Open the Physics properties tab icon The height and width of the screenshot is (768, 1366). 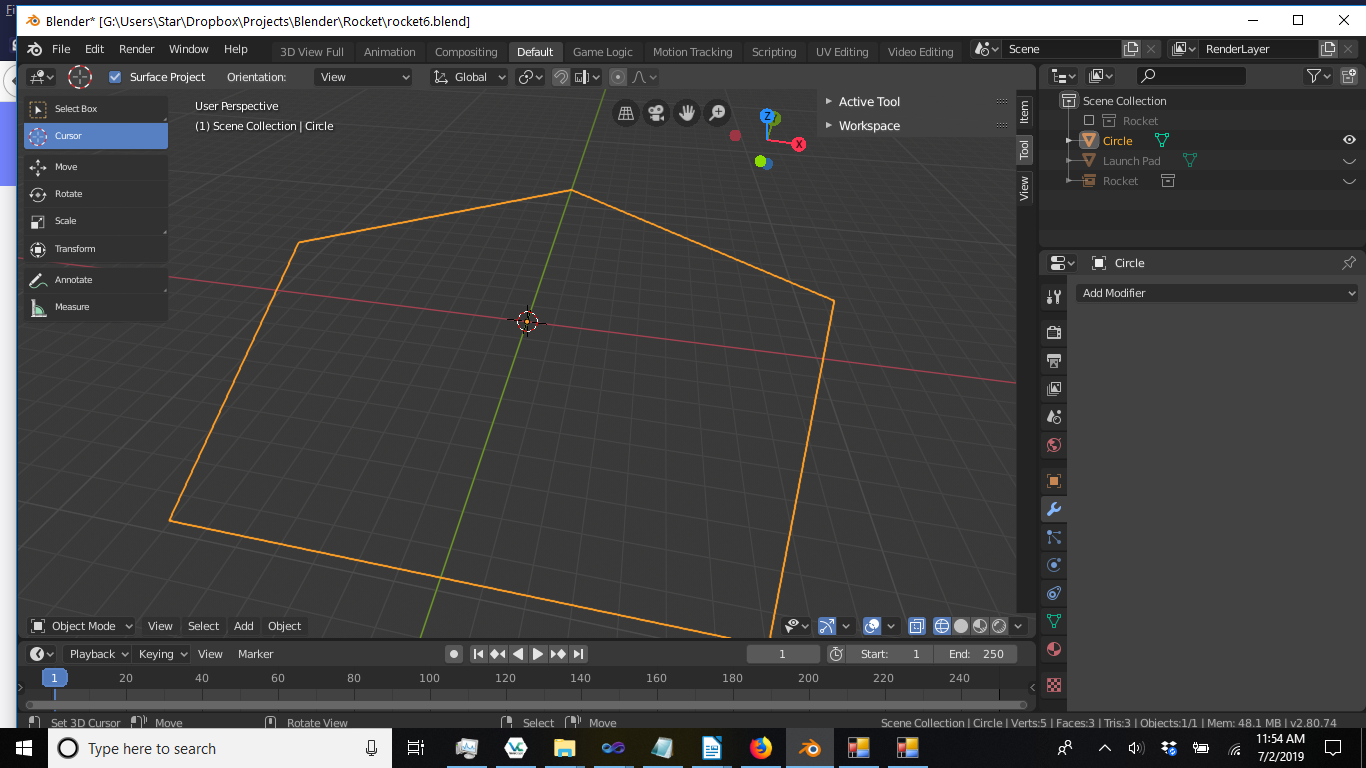pyautogui.click(x=1053, y=565)
